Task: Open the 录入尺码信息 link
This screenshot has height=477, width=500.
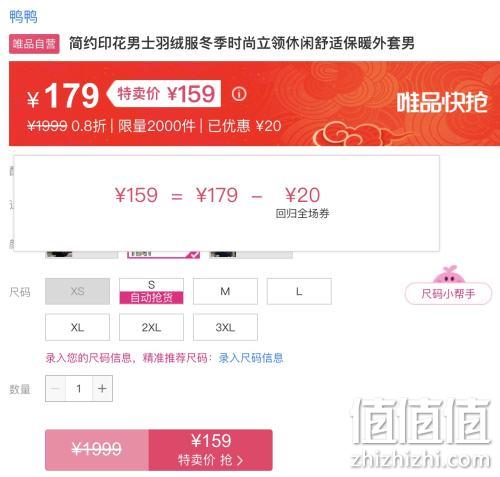Action: [251, 358]
